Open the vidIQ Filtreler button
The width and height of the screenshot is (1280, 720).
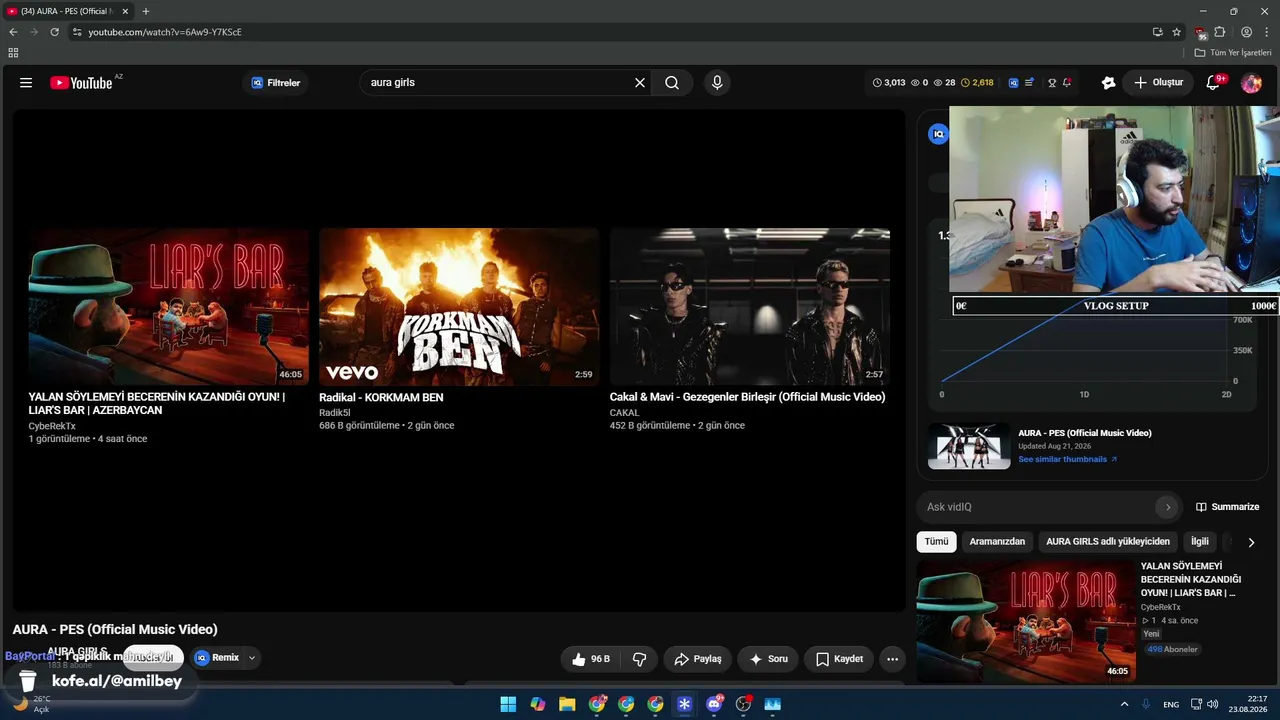click(275, 83)
